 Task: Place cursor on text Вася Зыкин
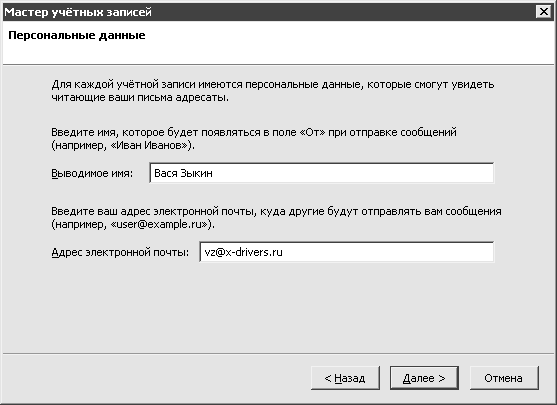click(x=183, y=173)
